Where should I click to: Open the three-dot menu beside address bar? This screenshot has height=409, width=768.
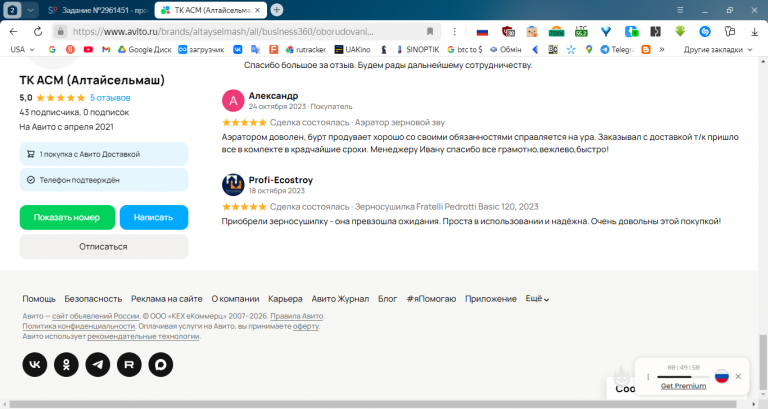pyautogui.click(x=455, y=31)
